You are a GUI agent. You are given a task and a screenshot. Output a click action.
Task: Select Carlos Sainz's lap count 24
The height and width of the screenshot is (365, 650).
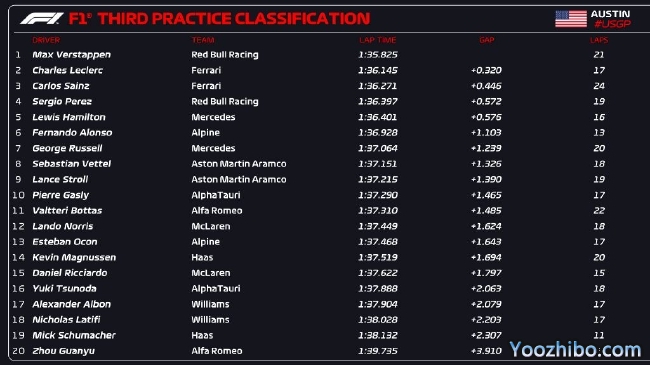(599, 86)
